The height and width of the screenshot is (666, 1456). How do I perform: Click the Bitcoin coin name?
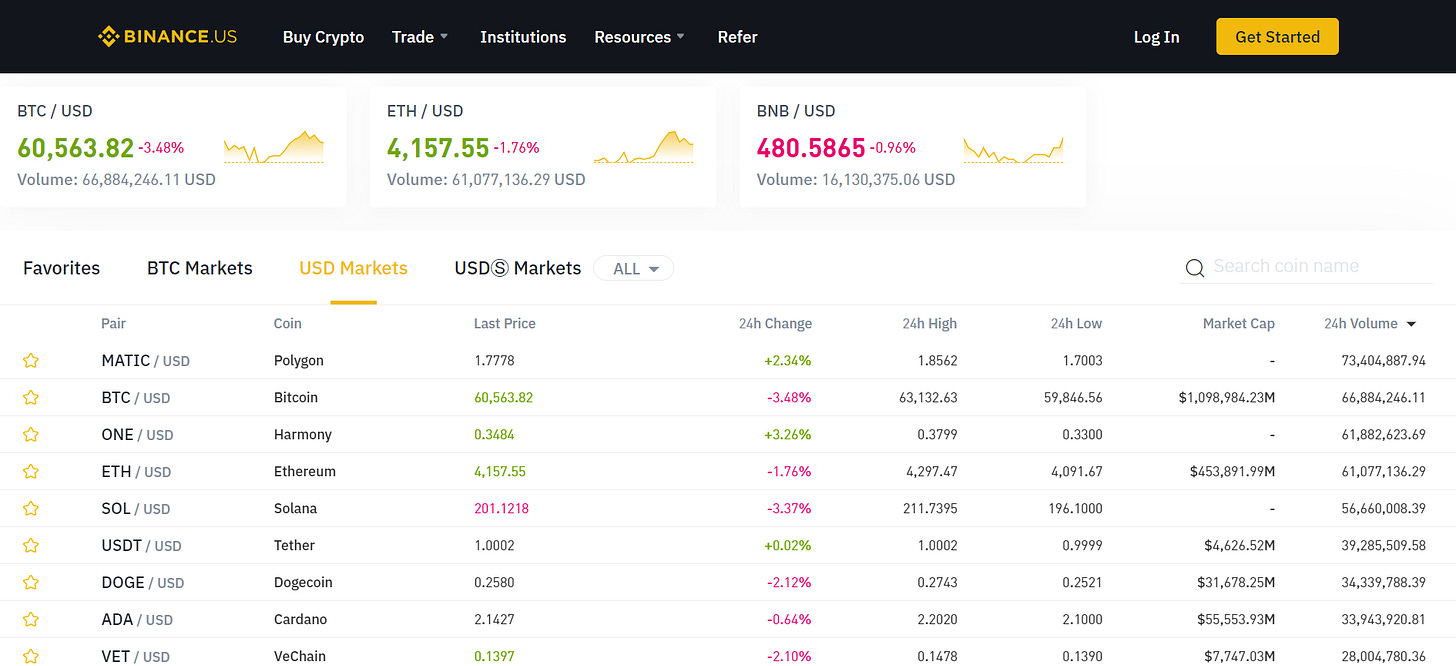[x=296, y=397]
